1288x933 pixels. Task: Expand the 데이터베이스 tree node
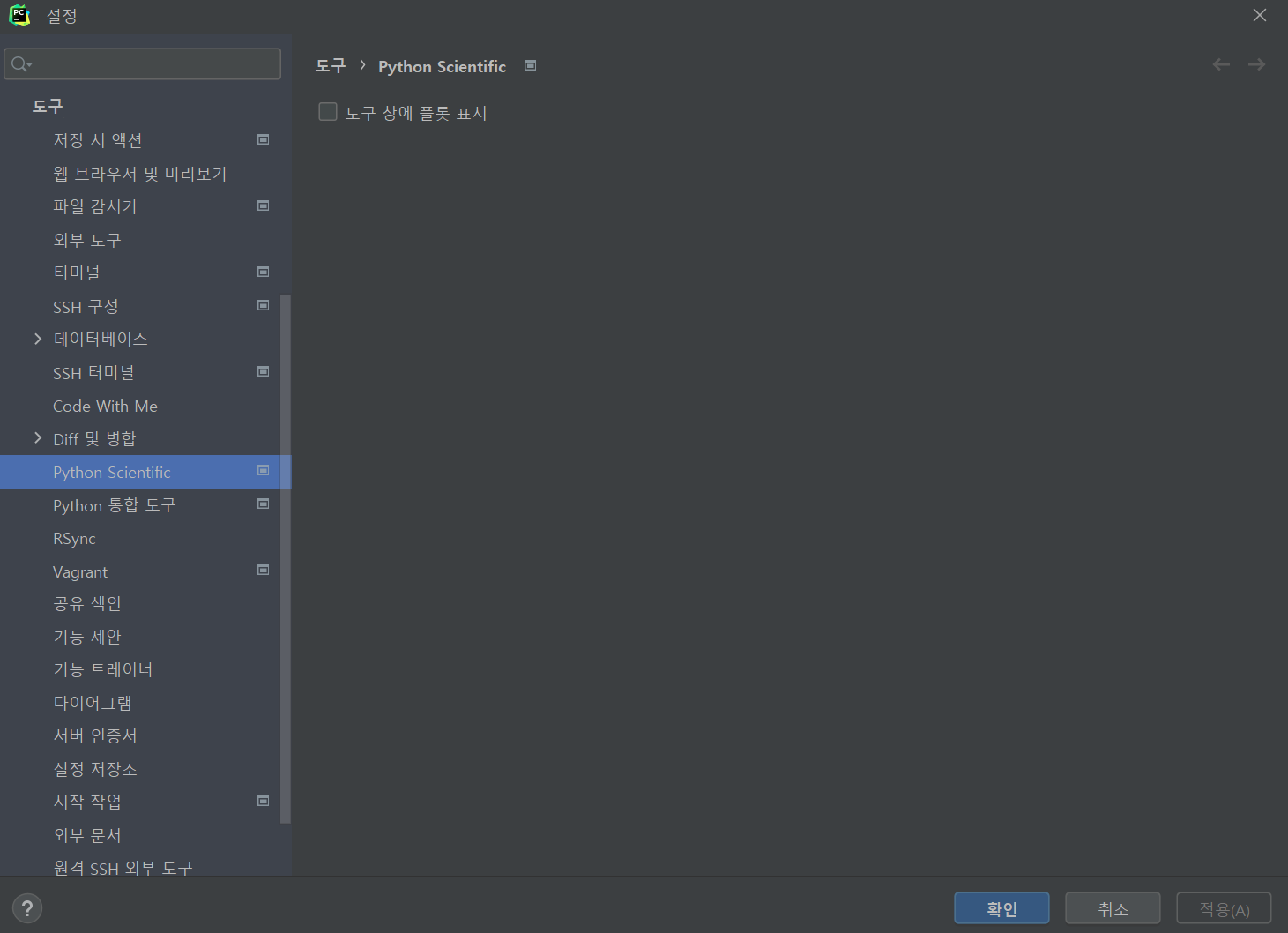tap(37, 339)
